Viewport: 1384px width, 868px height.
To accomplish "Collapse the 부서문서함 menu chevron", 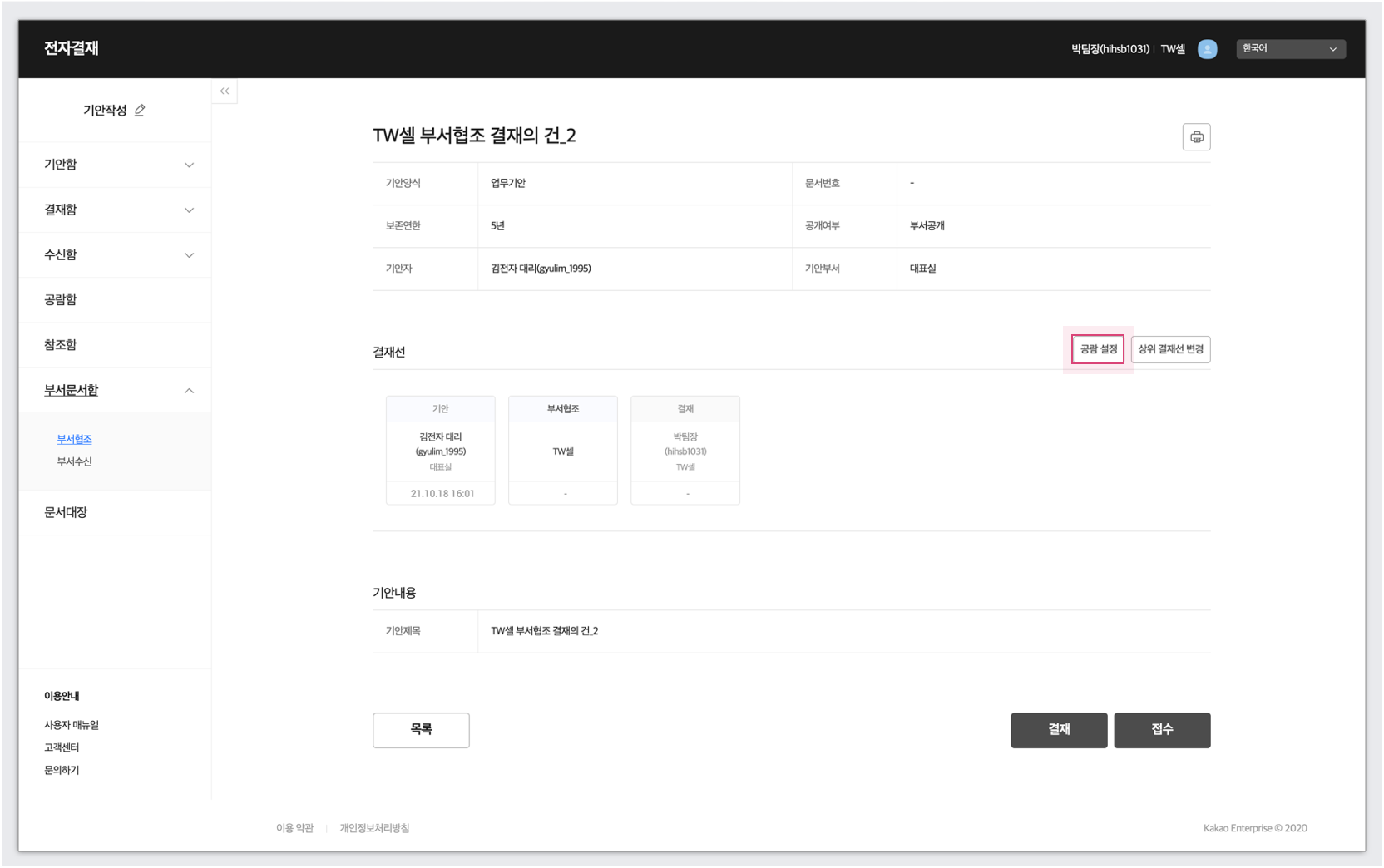I will coord(189,390).
